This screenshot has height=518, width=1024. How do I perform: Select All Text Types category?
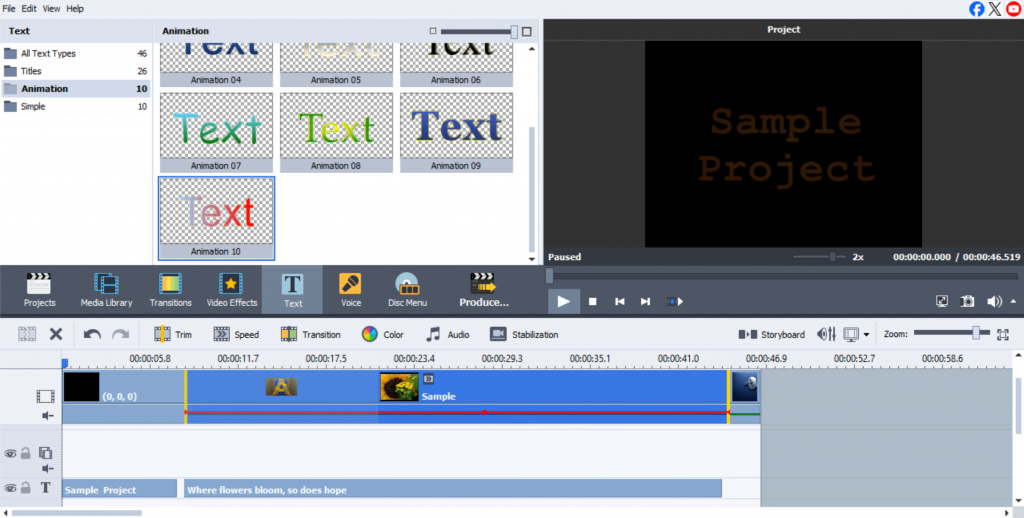[x=76, y=54]
